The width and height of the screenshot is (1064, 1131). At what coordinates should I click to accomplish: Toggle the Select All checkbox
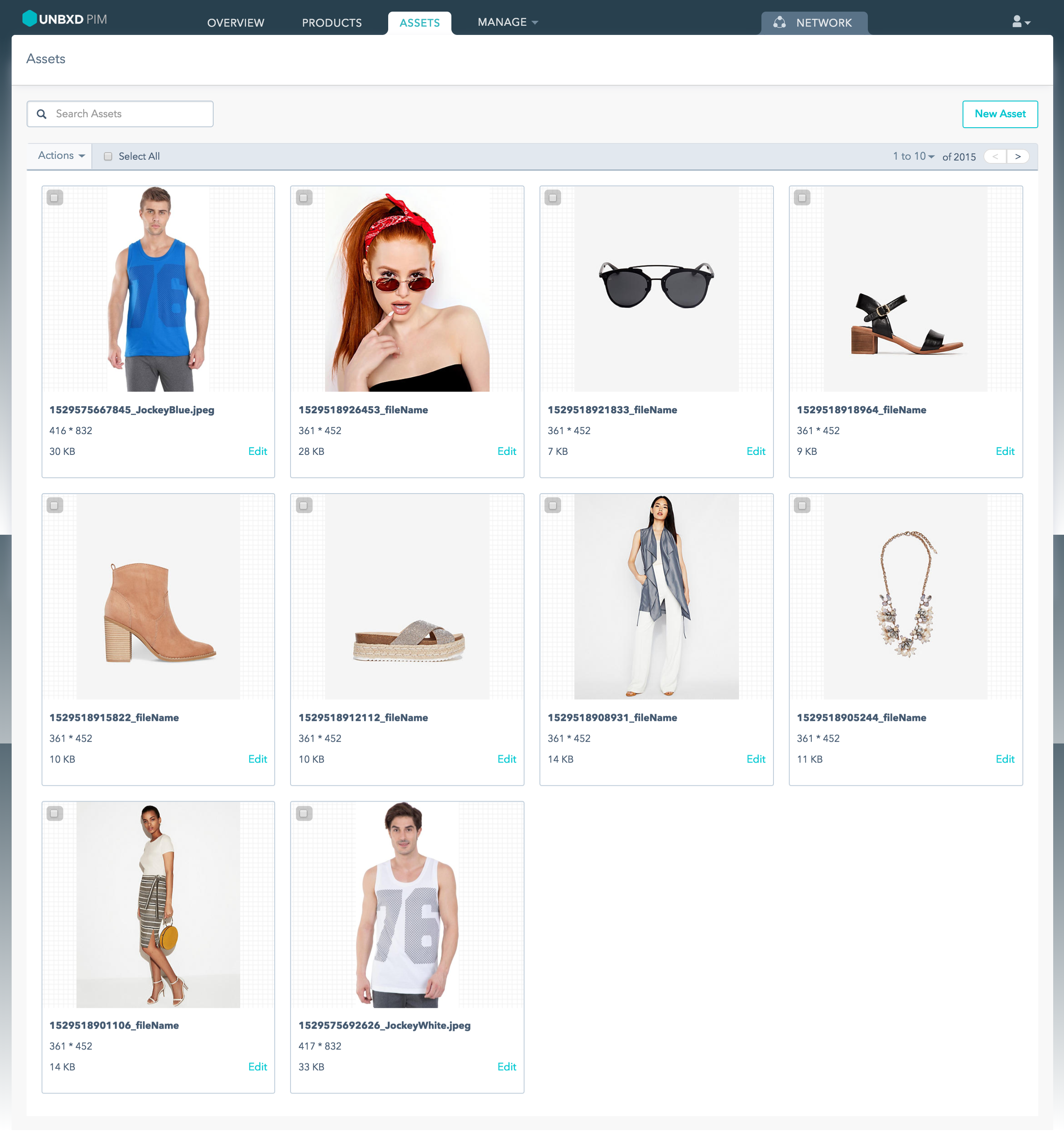coord(108,156)
